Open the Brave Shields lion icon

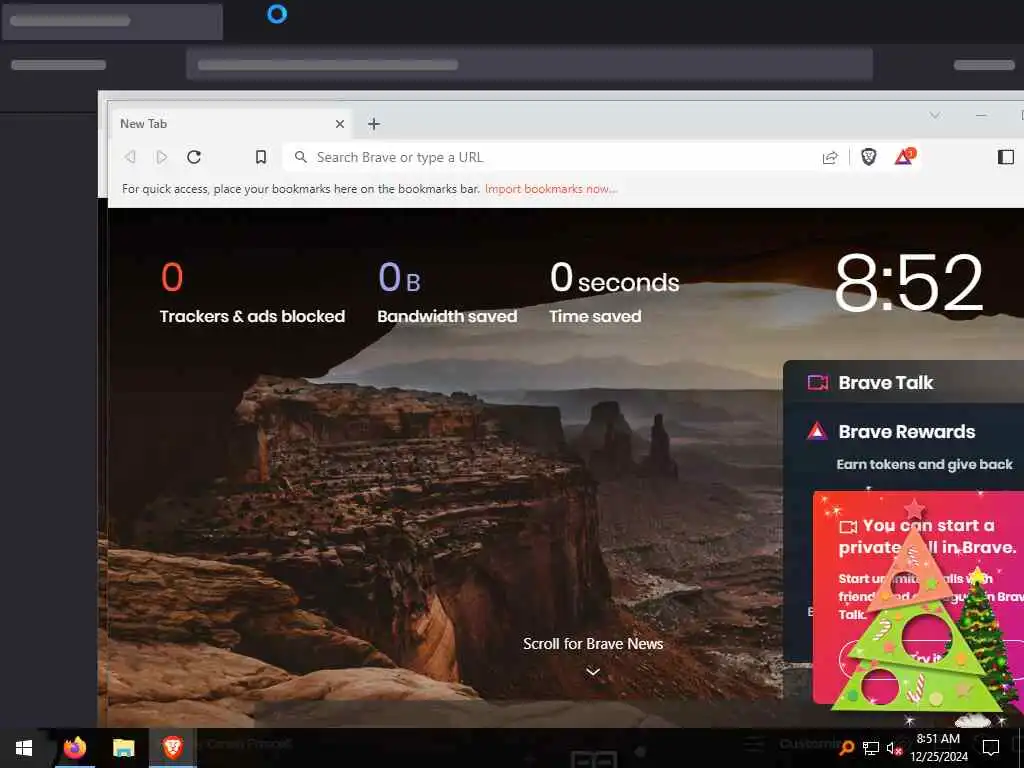(869, 157)
